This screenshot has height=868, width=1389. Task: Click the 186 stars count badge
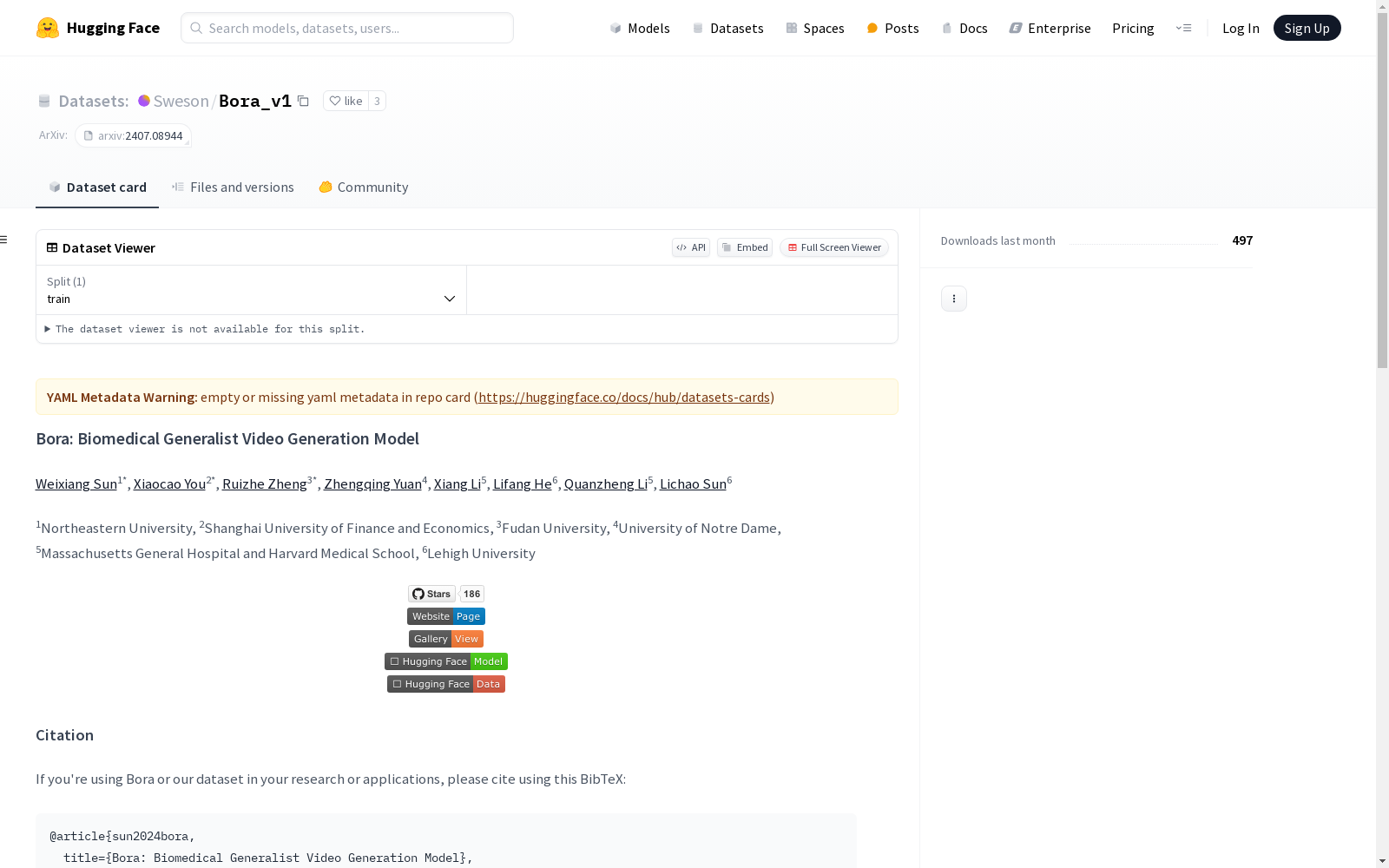(x=471, y=594)
